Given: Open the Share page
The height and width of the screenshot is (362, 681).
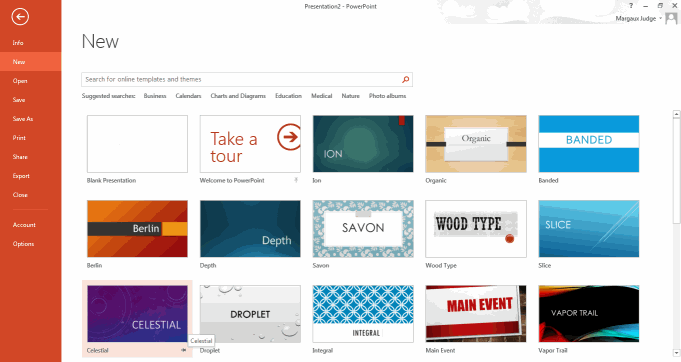Looking at the screenshot, I should [x=20, y=157].
